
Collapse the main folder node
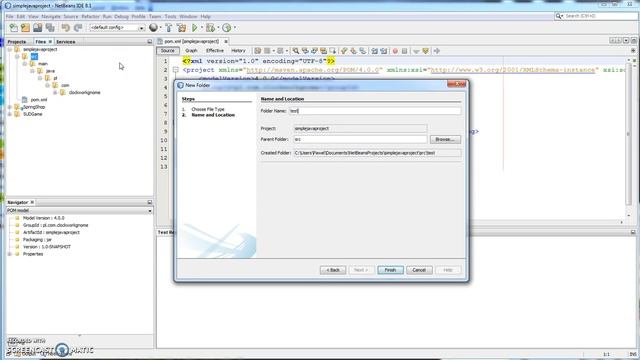(25, 64)
